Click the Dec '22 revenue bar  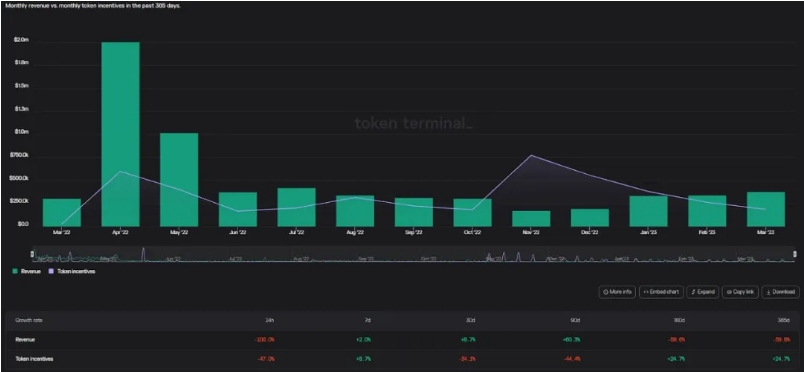click(590, 218)
